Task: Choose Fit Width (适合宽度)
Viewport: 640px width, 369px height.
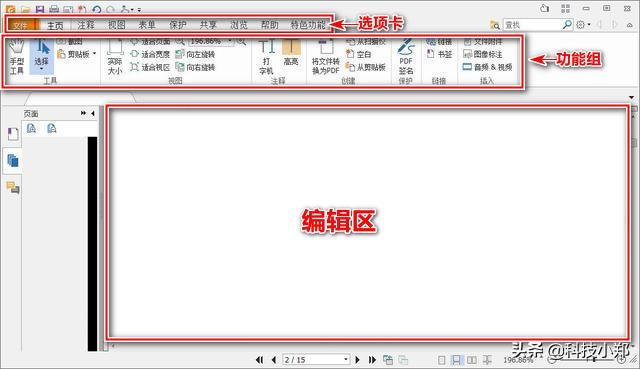Action: pos(150,54)
